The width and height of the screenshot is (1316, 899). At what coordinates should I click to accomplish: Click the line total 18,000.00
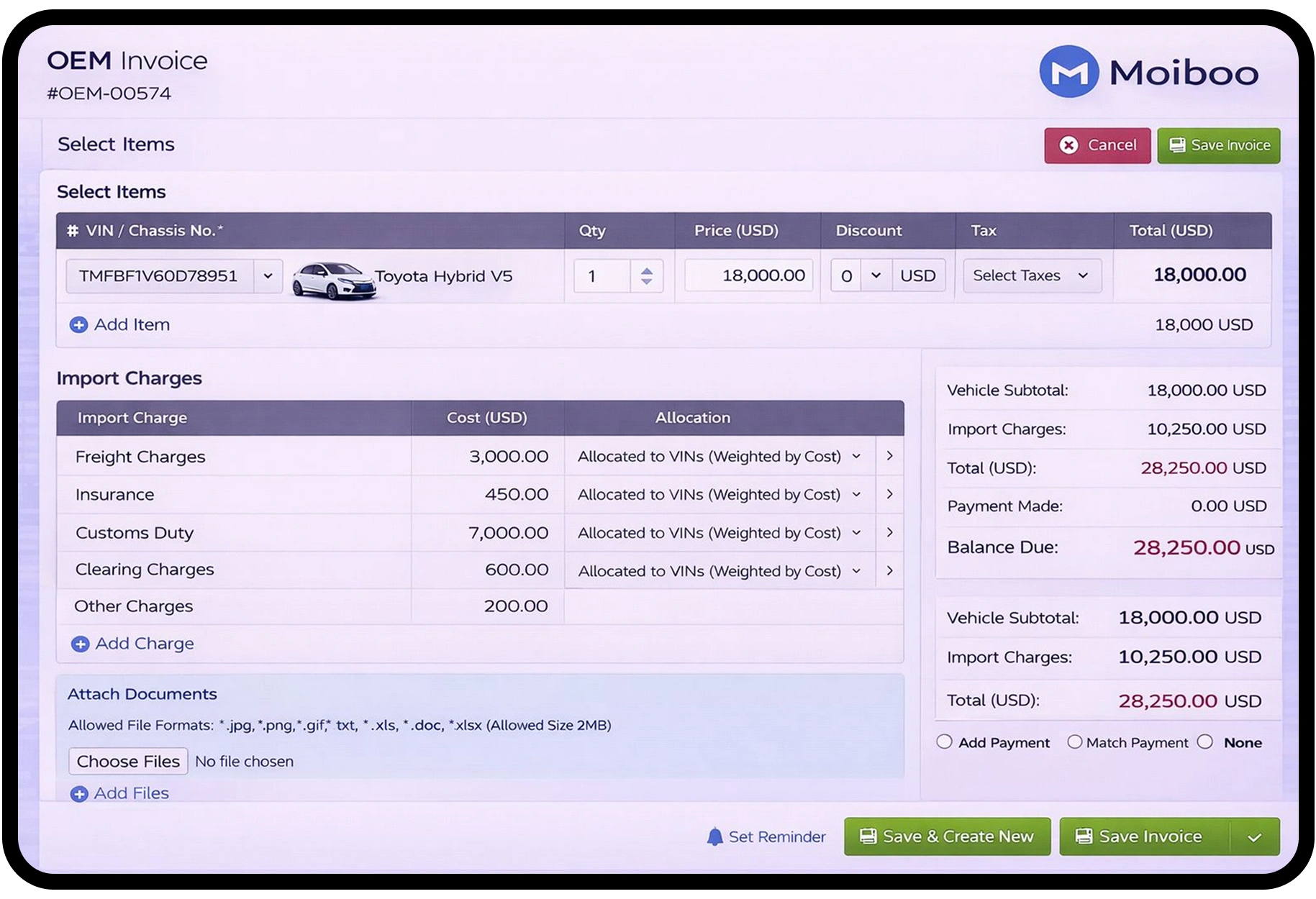pos(1200,275)
